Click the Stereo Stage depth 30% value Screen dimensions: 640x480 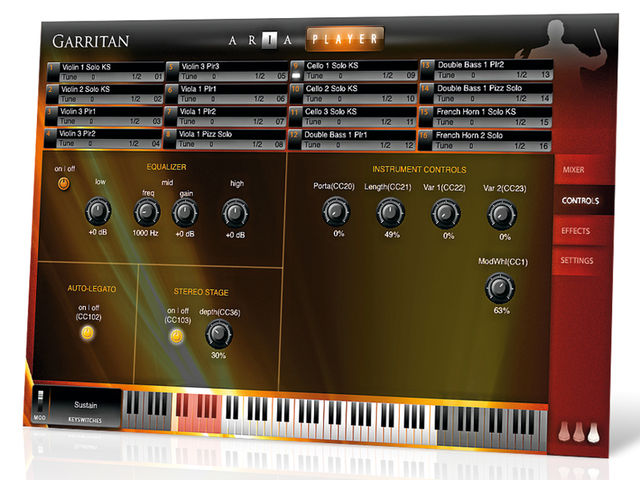218,356
